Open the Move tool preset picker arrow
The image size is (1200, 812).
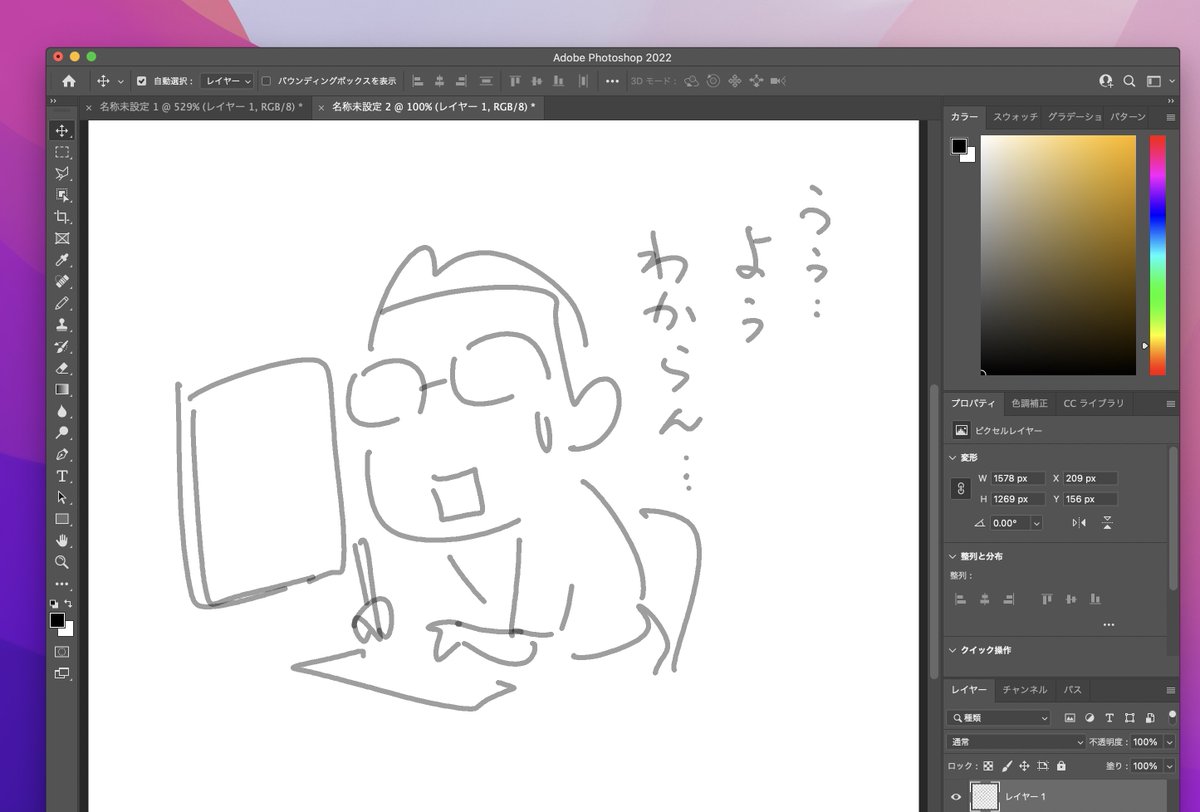121,81
